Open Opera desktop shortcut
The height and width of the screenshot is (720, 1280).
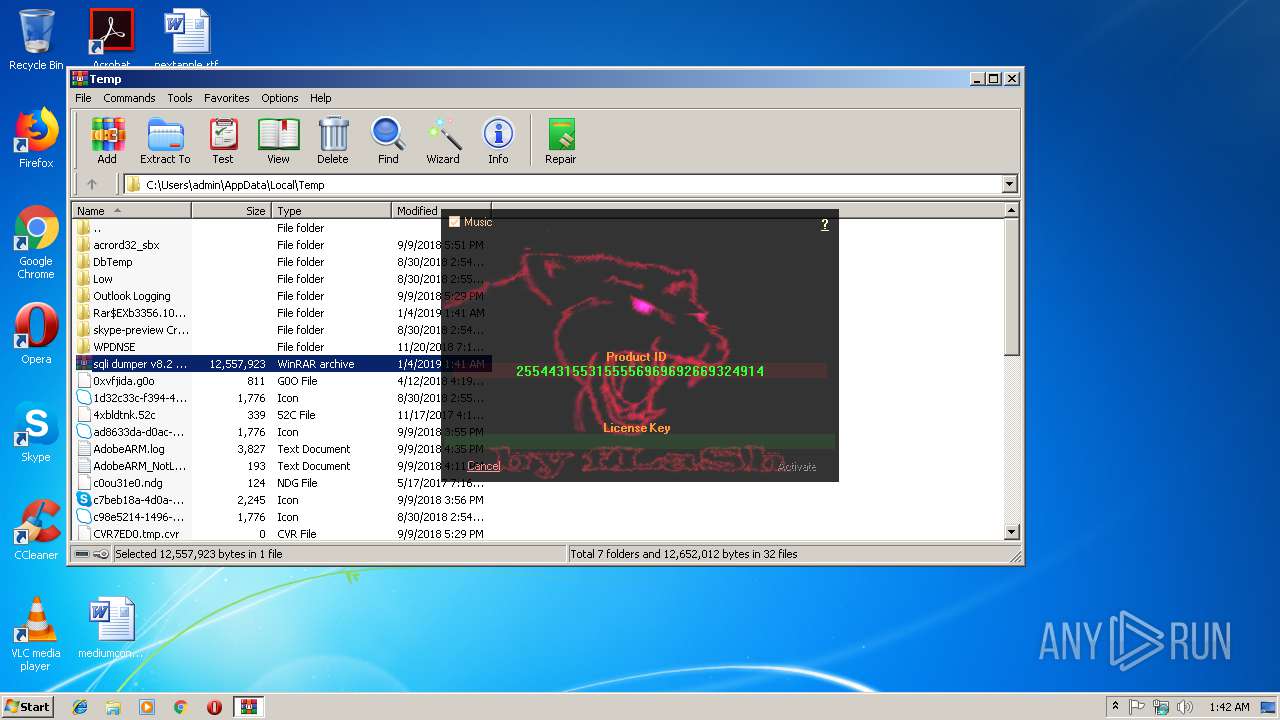[x=36, y=334]
